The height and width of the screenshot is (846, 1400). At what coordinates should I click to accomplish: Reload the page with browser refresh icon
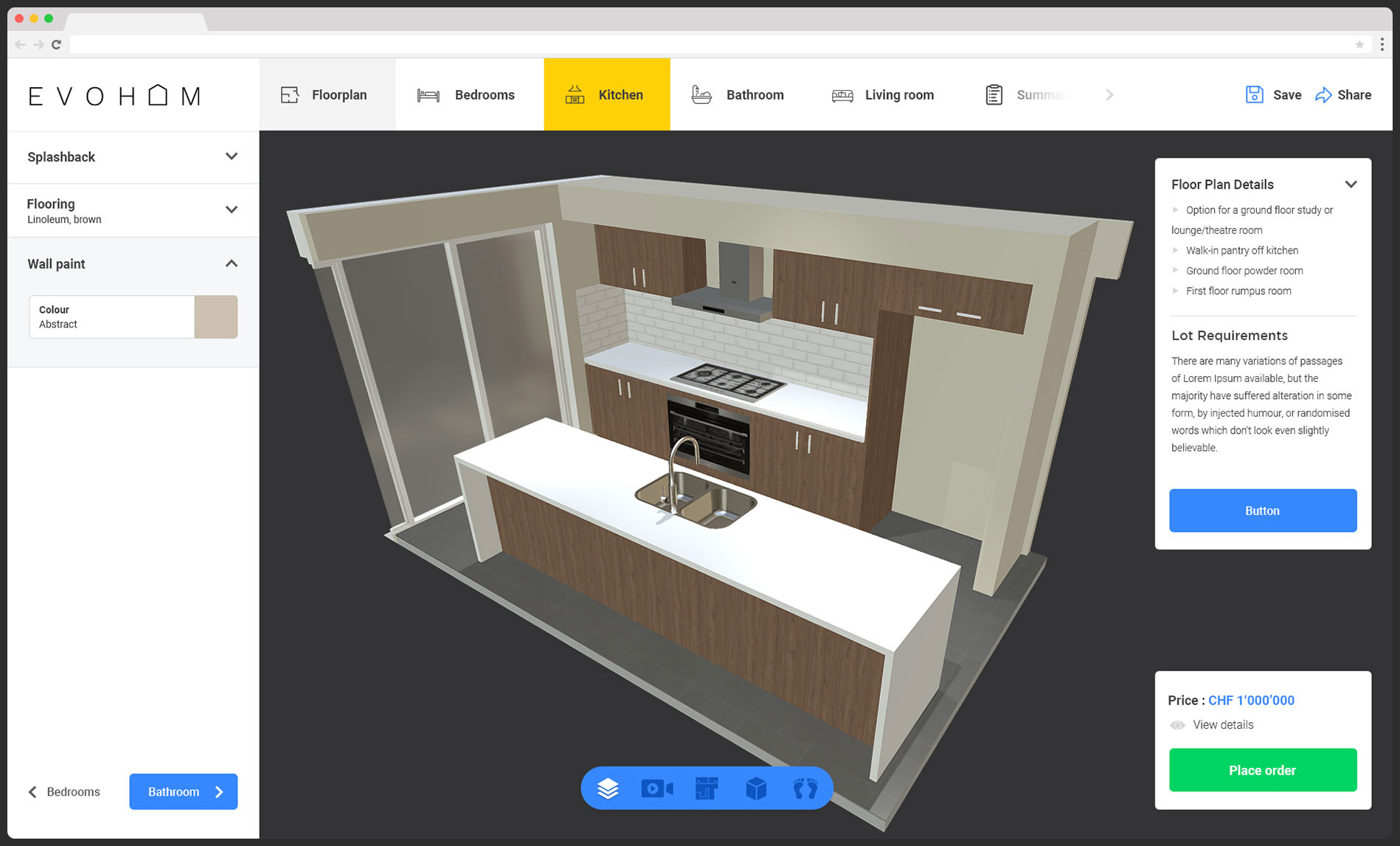pyautogui.click(x=56, y=44)
